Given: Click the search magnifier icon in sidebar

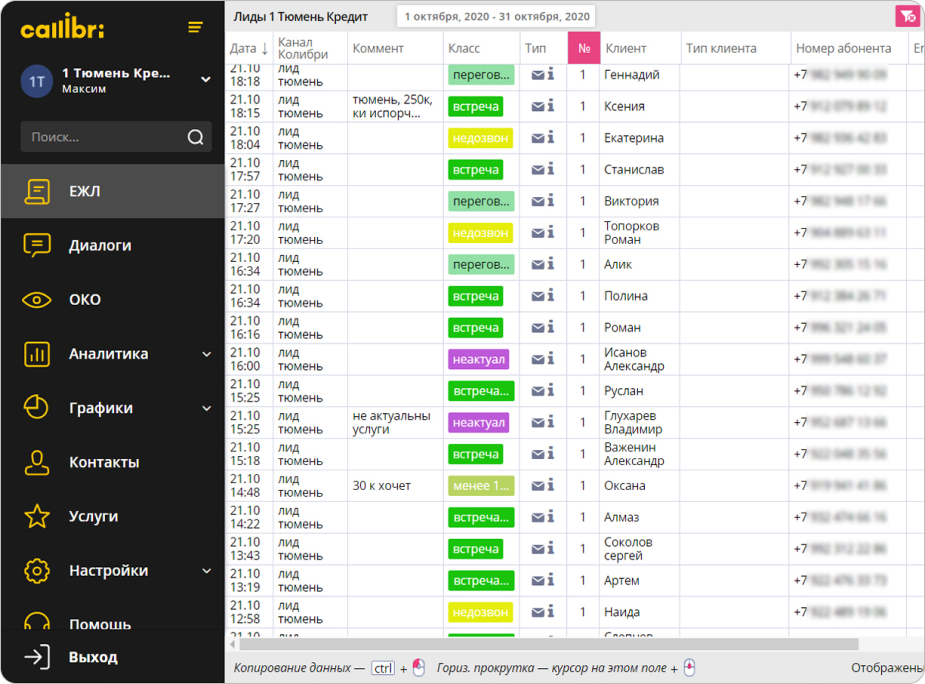Looking at the screenshot, I should 195,138.
